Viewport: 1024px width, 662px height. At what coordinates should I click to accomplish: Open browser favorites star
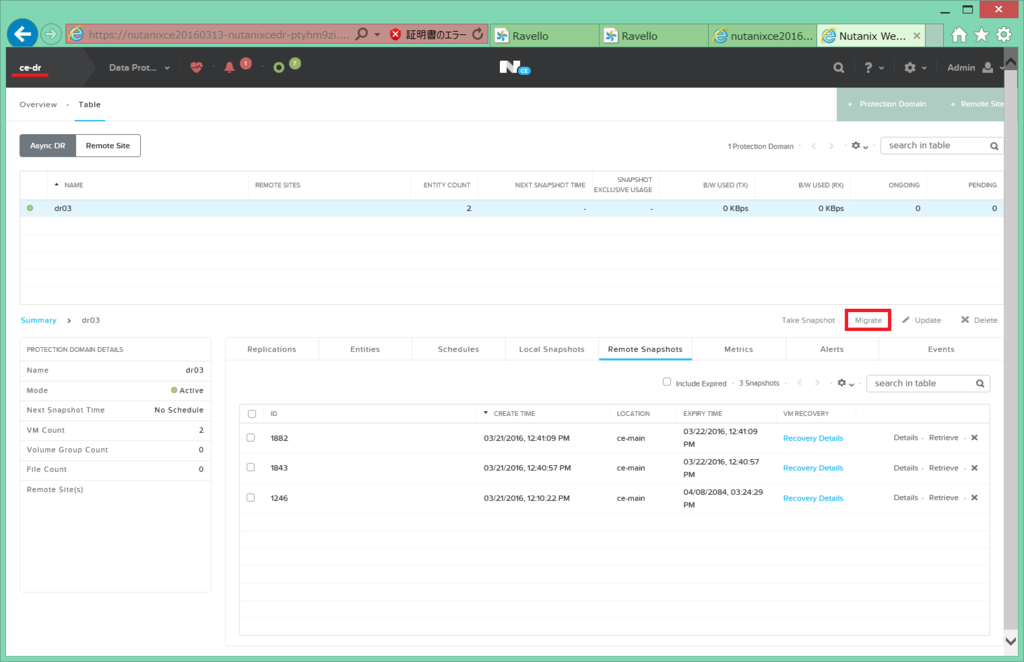(981, 35)
